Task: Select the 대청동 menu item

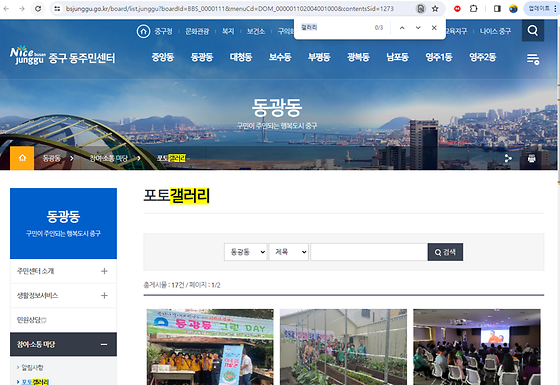Action: pyautogui.click(x=241, y=57)
